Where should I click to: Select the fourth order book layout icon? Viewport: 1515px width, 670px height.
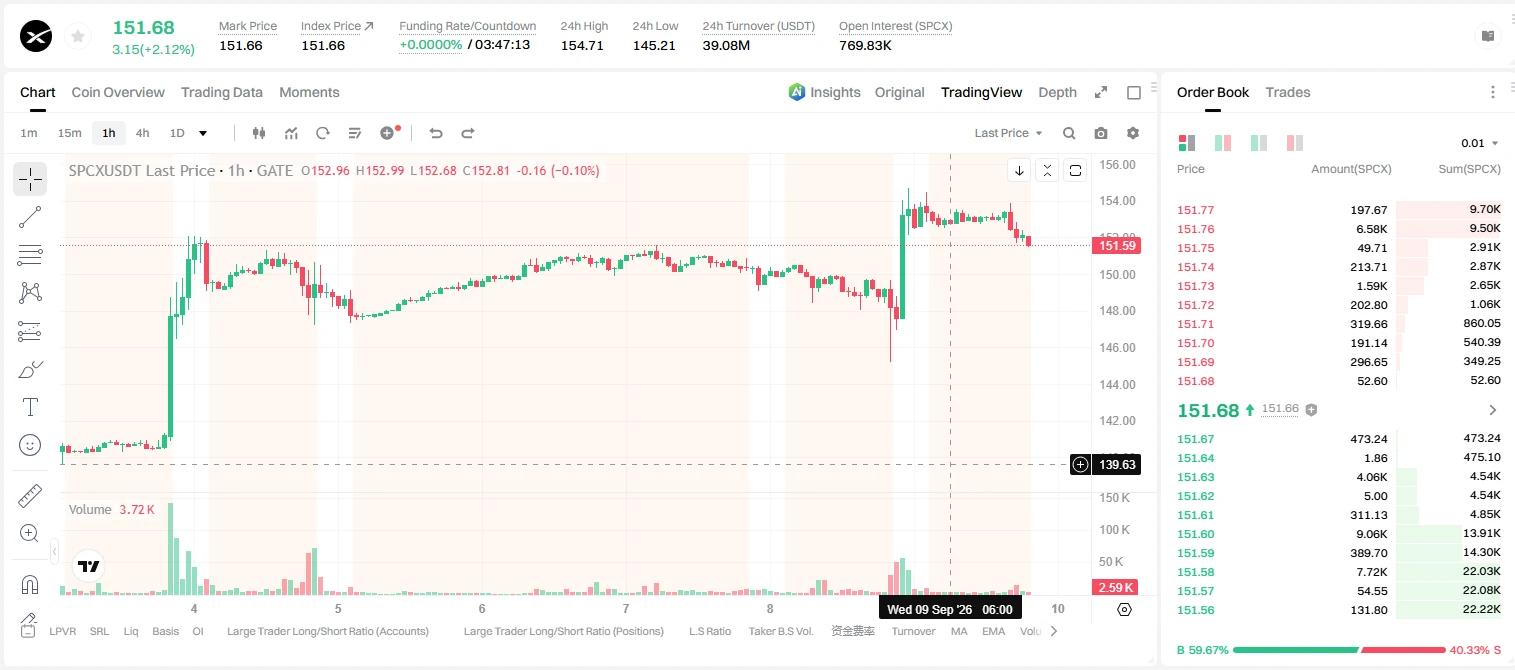[x=1294, y=143]
